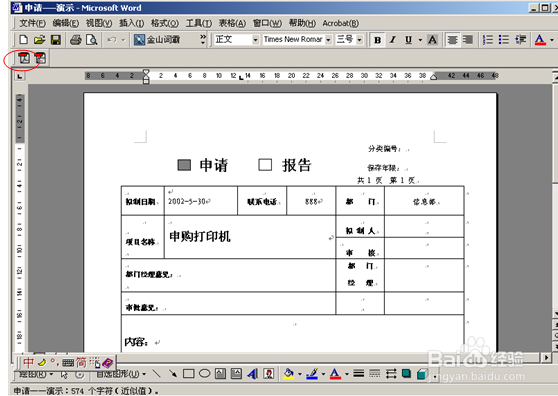
Task: Expand the fill color arrow
Action: pos(299,374)
